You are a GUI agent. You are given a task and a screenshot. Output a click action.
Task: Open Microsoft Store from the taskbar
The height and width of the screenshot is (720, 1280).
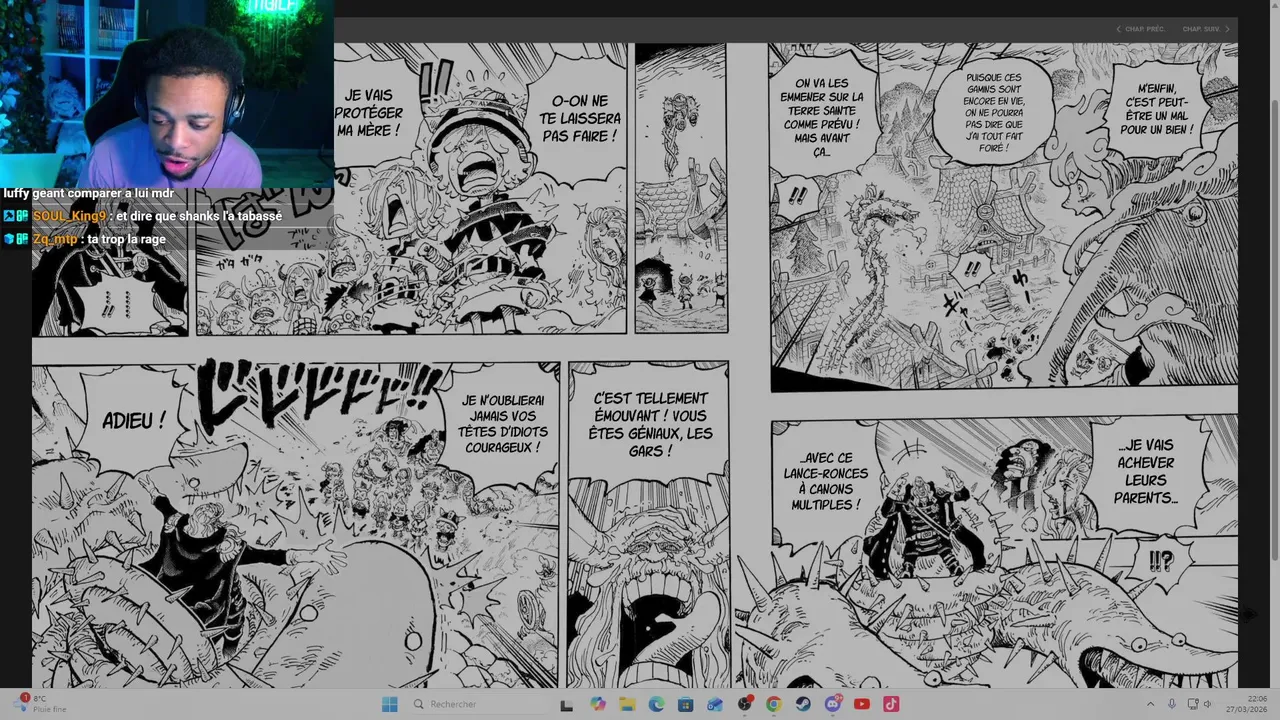[x=685, y=704]
